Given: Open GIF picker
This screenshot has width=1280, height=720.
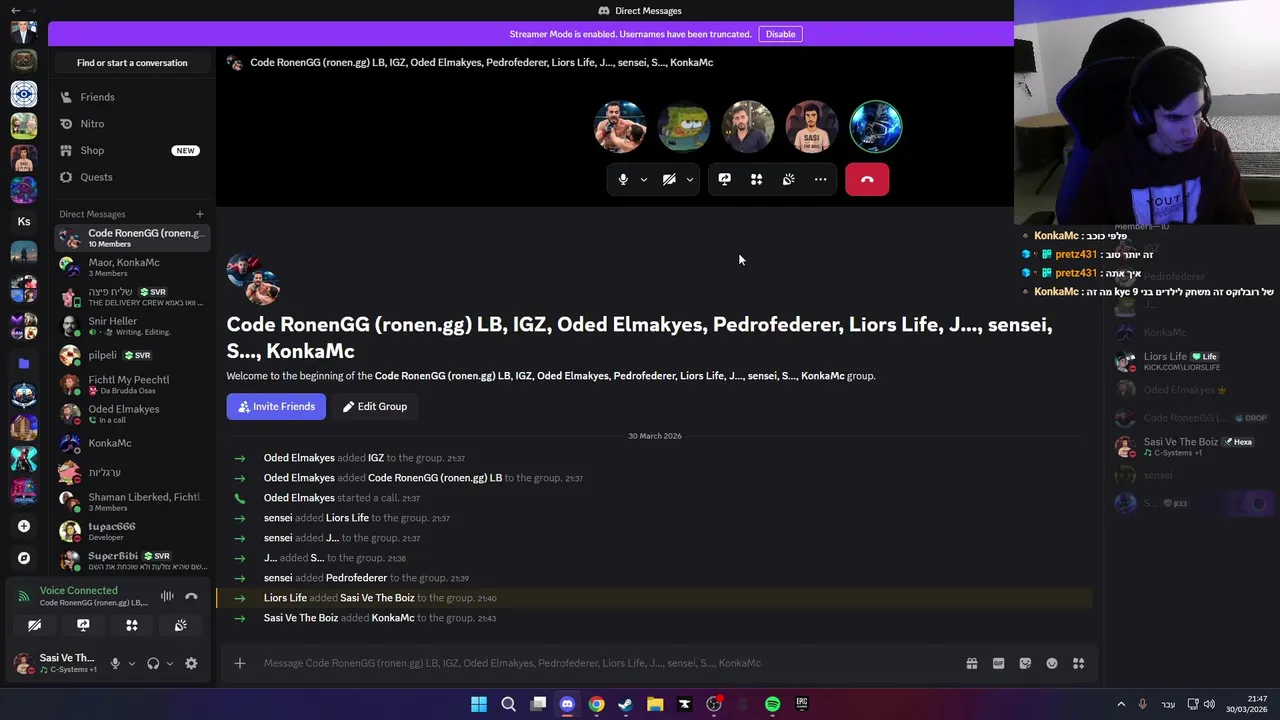Looking at the screenshot, I should 998,663.
